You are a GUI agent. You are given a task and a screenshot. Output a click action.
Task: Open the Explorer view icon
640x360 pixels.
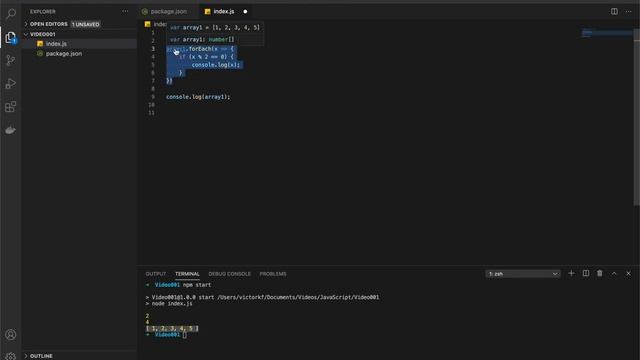pyautogui.click(x=11, y=37)
